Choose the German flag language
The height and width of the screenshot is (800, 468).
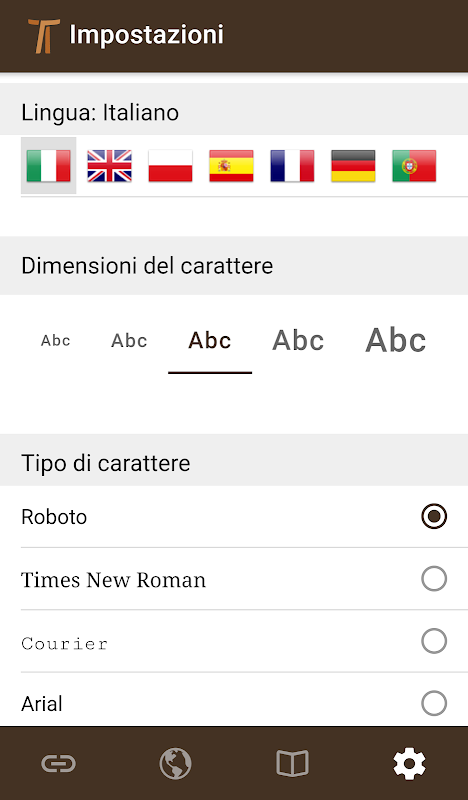tap(353, 166)
